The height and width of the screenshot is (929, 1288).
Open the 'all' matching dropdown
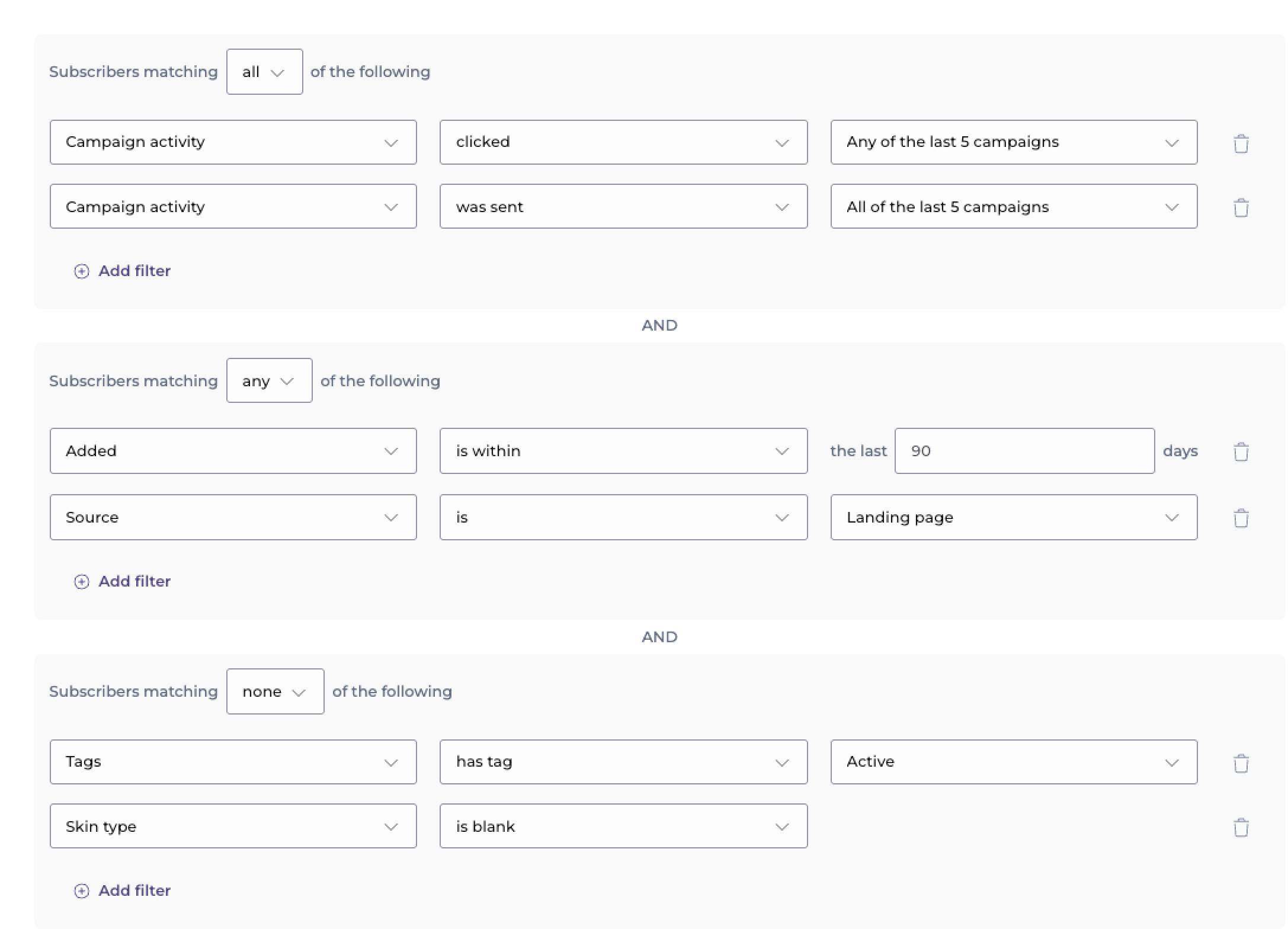point(264,72)
